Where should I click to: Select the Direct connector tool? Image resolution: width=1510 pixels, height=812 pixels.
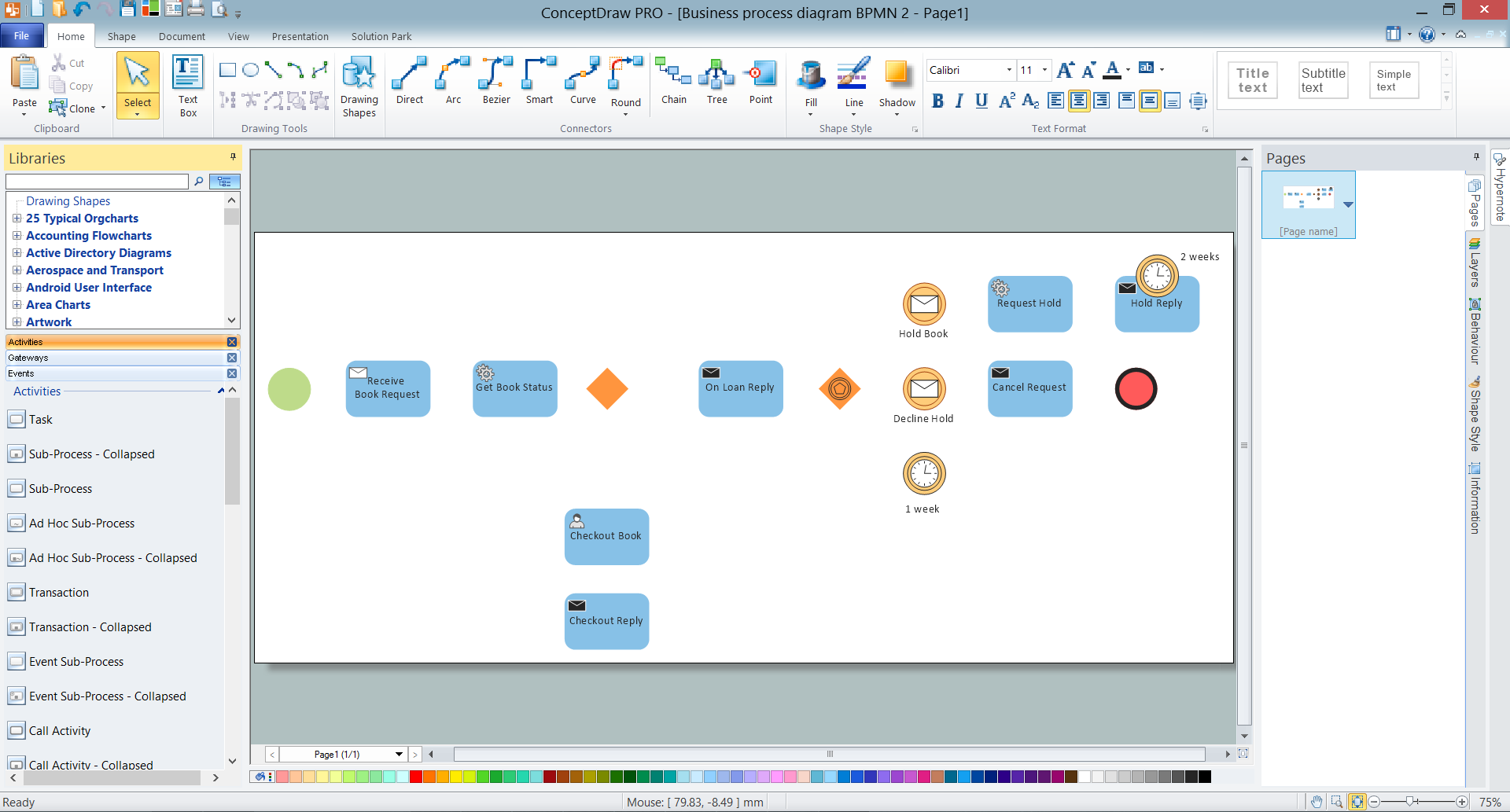tap(410, 81)
